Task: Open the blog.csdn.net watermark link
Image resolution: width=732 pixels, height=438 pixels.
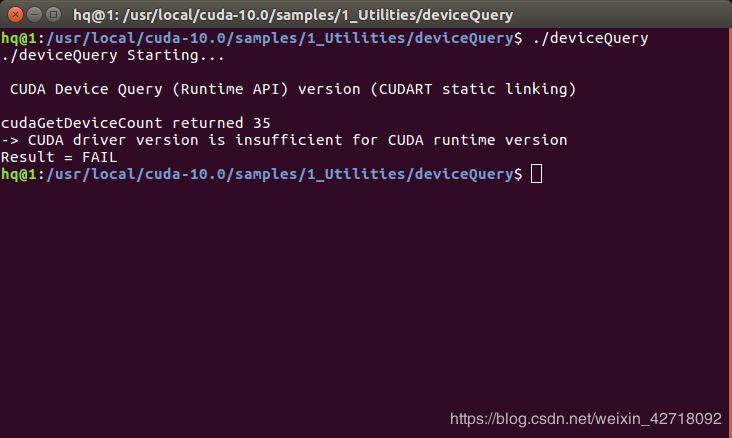Action: click(585, 418)
